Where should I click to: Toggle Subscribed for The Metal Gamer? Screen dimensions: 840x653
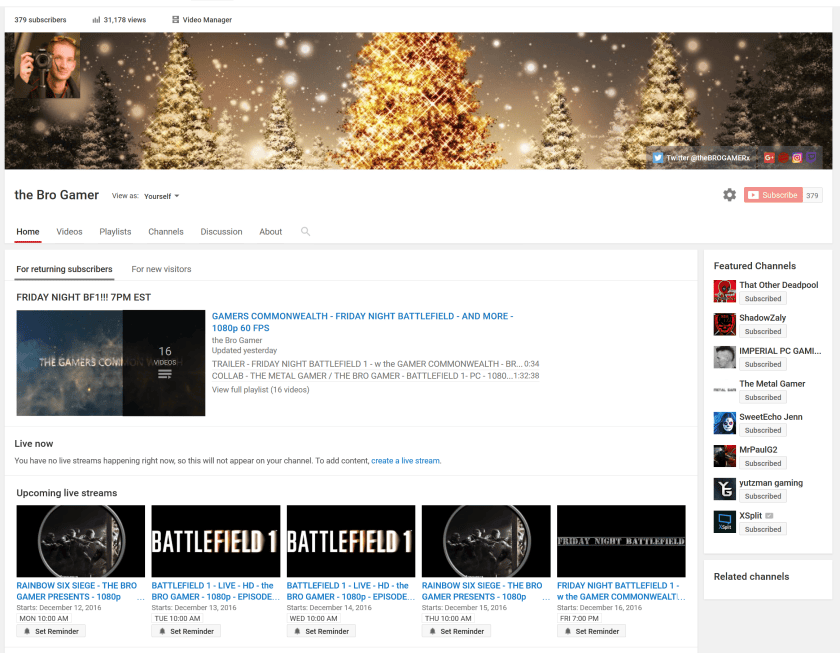[763, 397]
